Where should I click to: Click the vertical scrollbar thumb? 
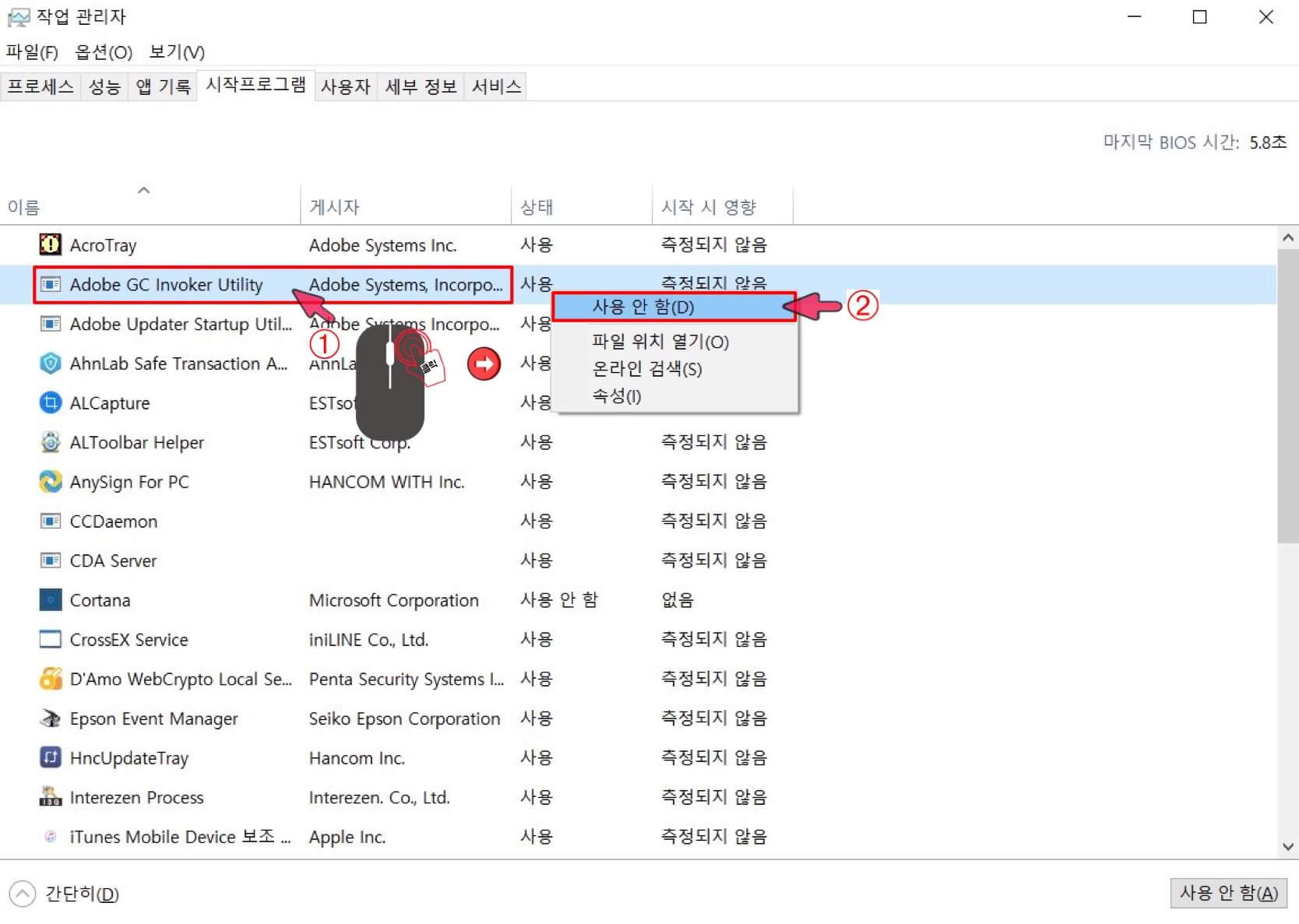tap(1288, 395)
